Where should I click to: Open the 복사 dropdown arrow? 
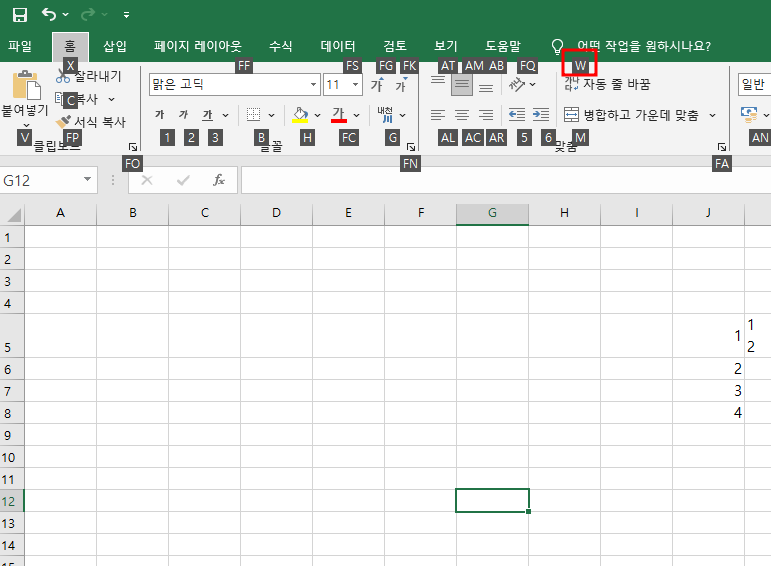(x=112, y=99)
